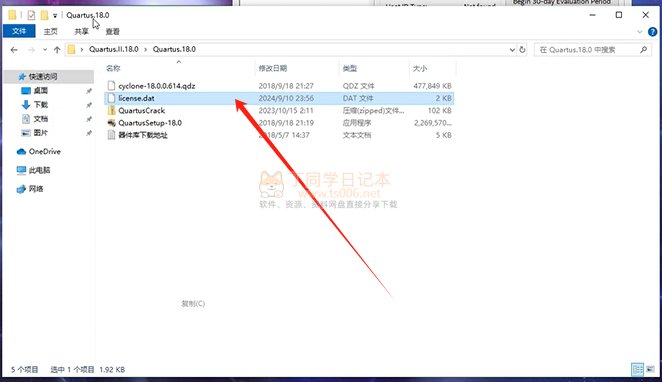Select the cyclone-18.0.0.614.qdz file
Viewport: 662px width, 382px height.
coord(157,86)
